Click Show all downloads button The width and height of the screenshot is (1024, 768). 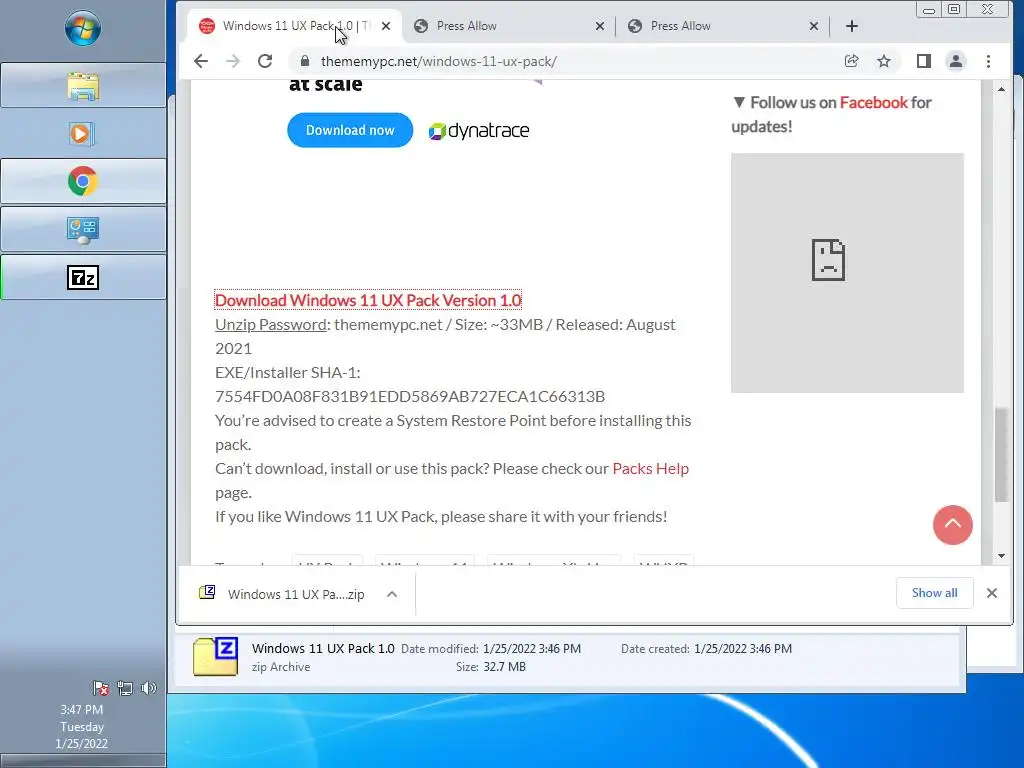click(x=935, y=593)
